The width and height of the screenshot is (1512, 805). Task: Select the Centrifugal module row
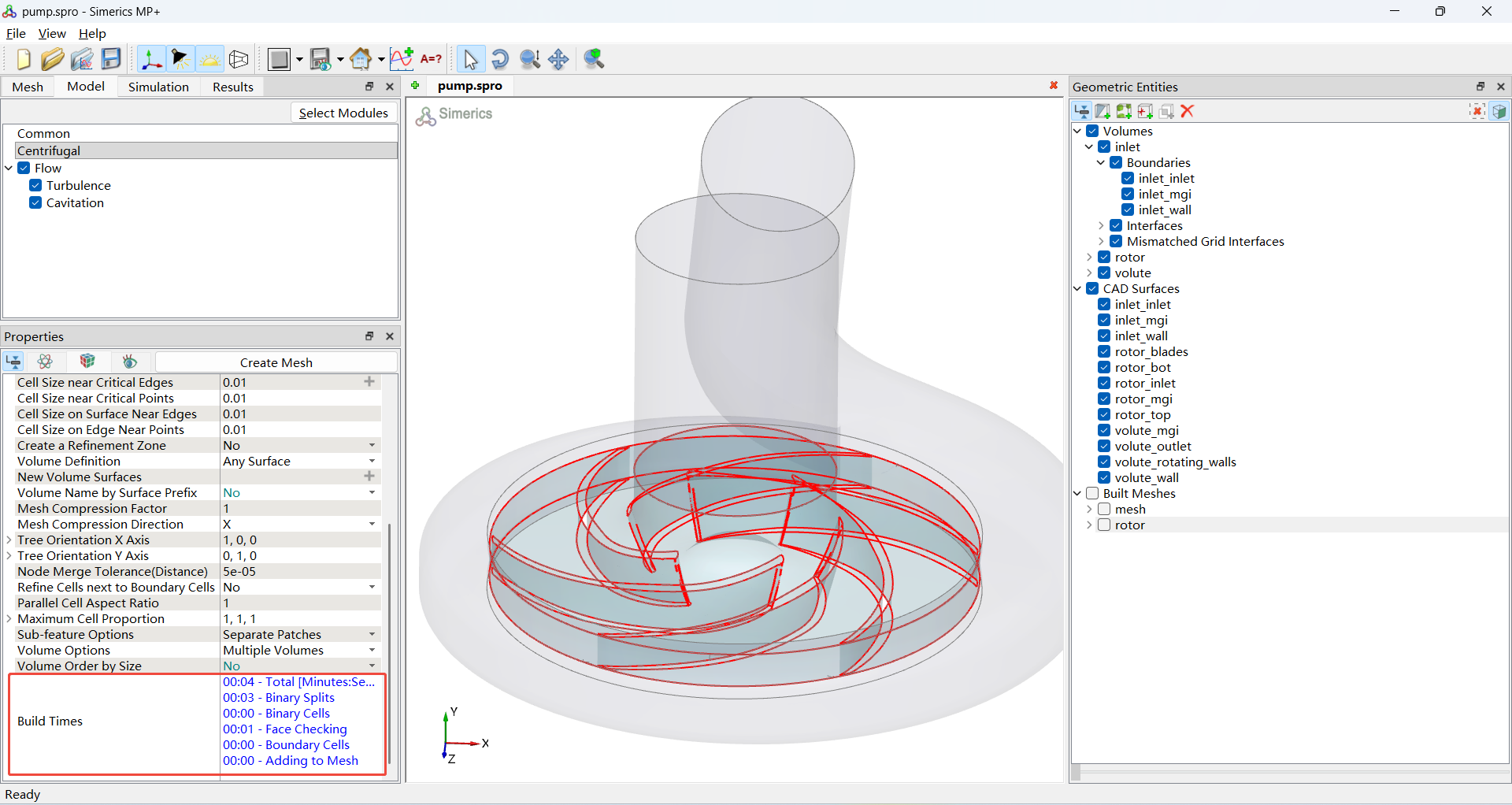[206, 150]
